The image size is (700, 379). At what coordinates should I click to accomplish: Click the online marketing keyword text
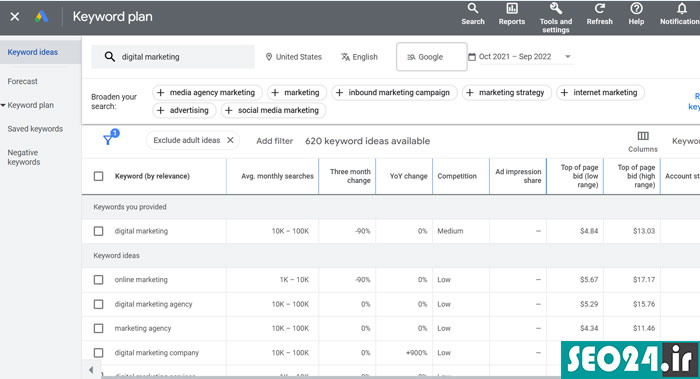pyautogui.click(x=141, y=279)
